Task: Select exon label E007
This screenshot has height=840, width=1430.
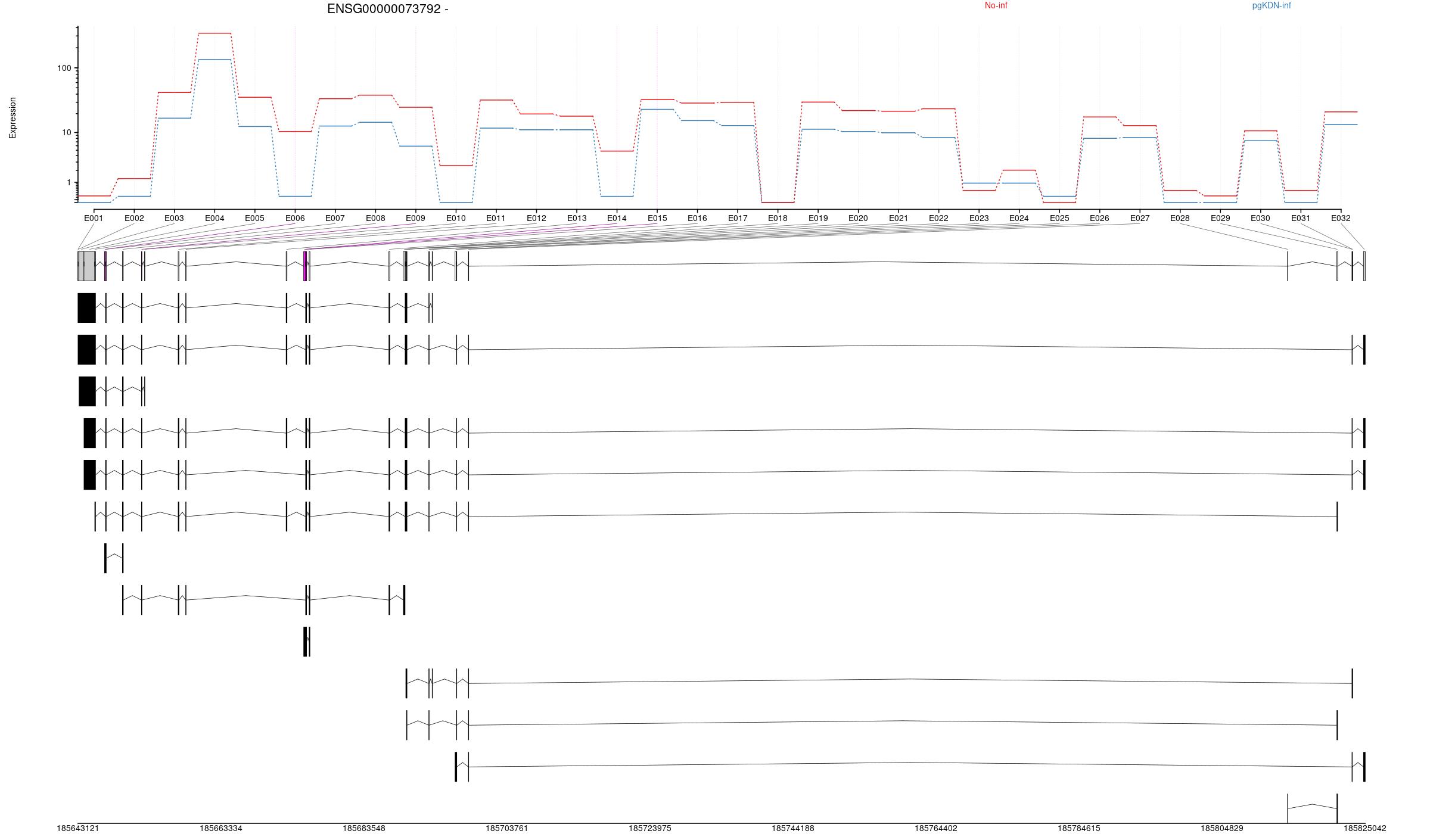Action: coord(335,218)
